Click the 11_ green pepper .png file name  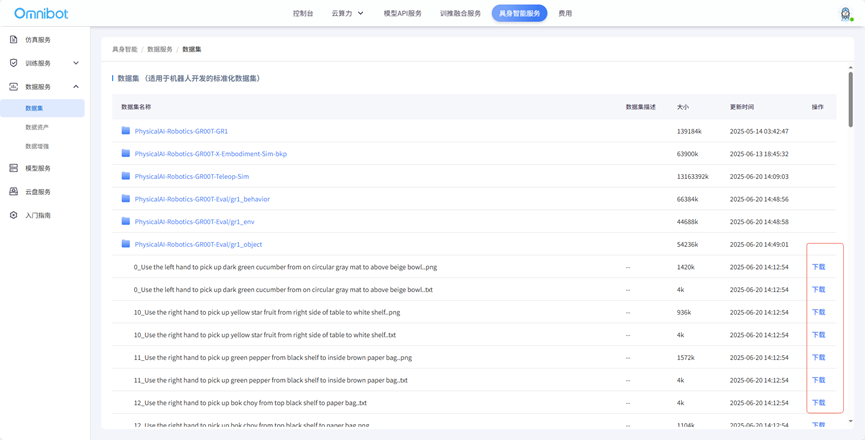coord(273,357)
